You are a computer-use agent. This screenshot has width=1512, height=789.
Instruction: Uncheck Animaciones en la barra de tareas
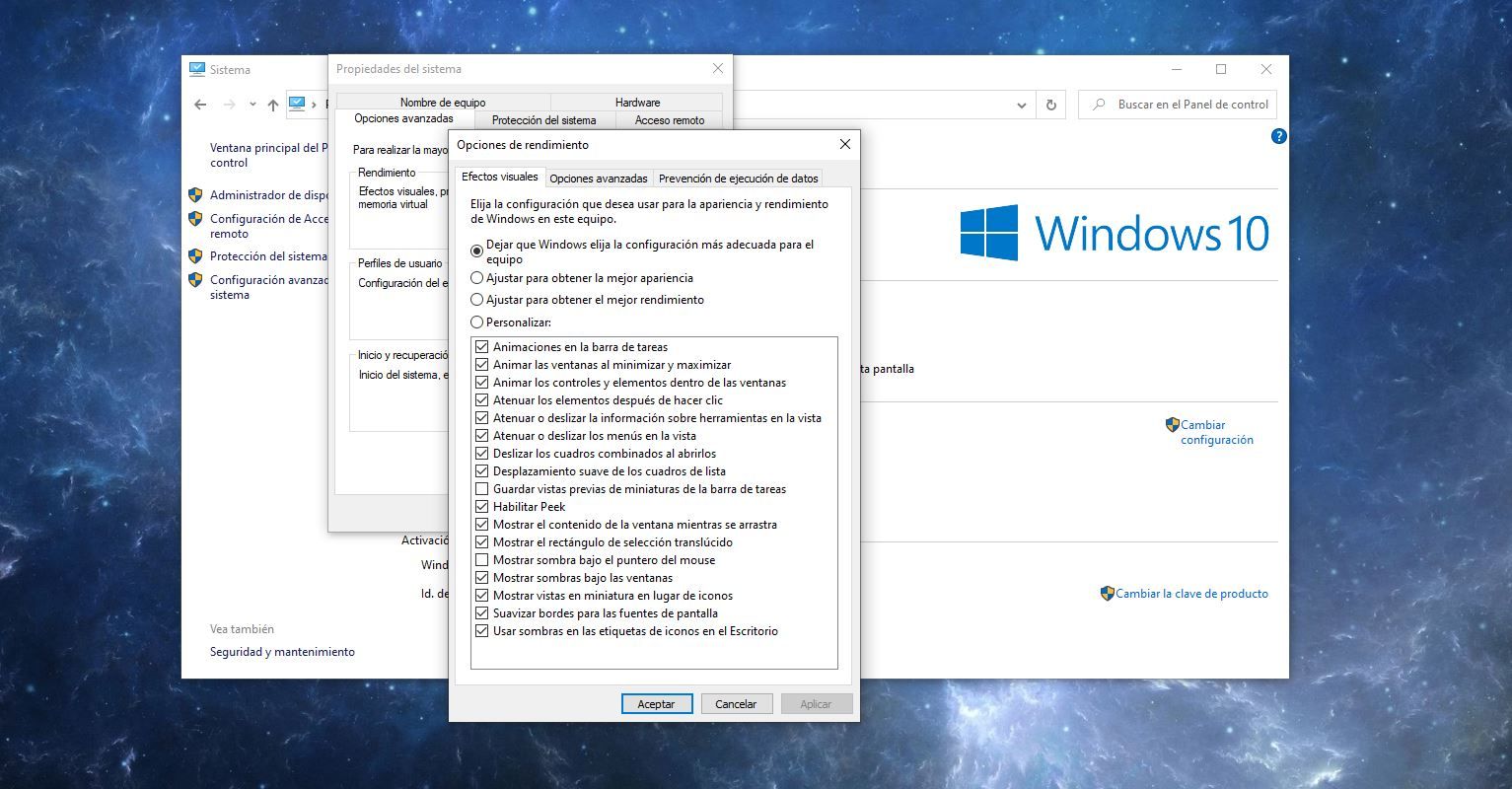[482, 347]
